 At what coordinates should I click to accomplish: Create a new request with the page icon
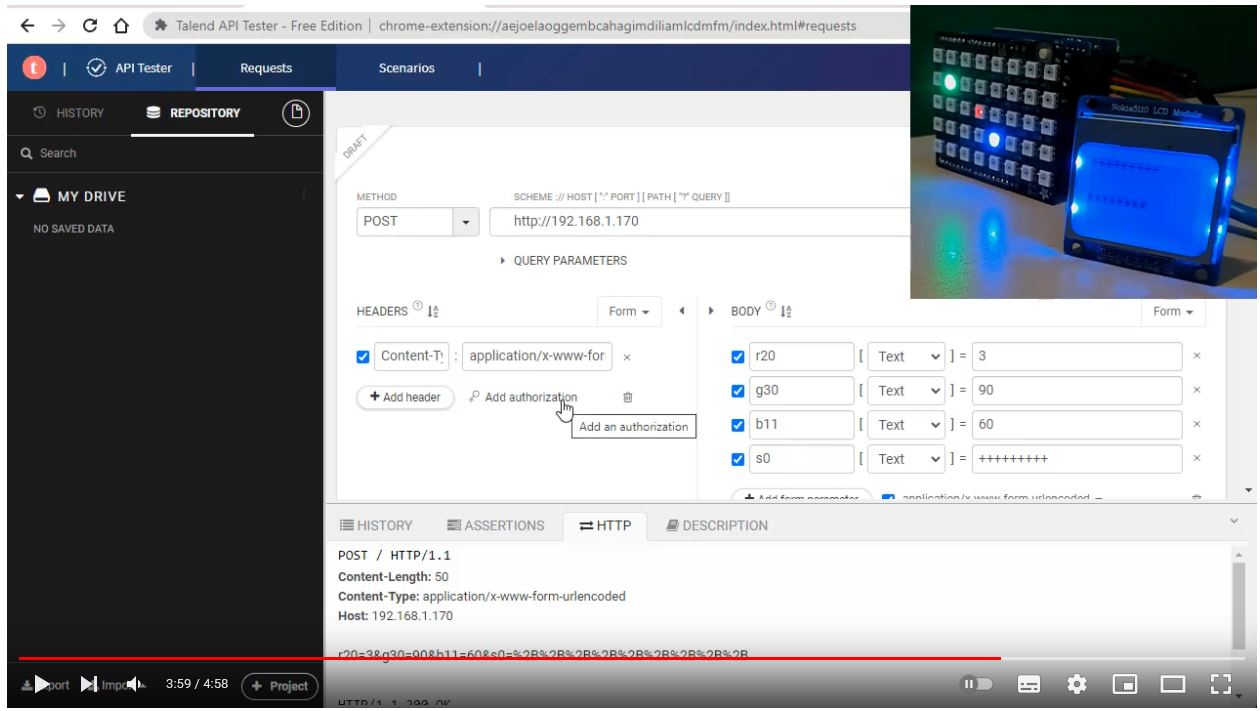(294, 113)
